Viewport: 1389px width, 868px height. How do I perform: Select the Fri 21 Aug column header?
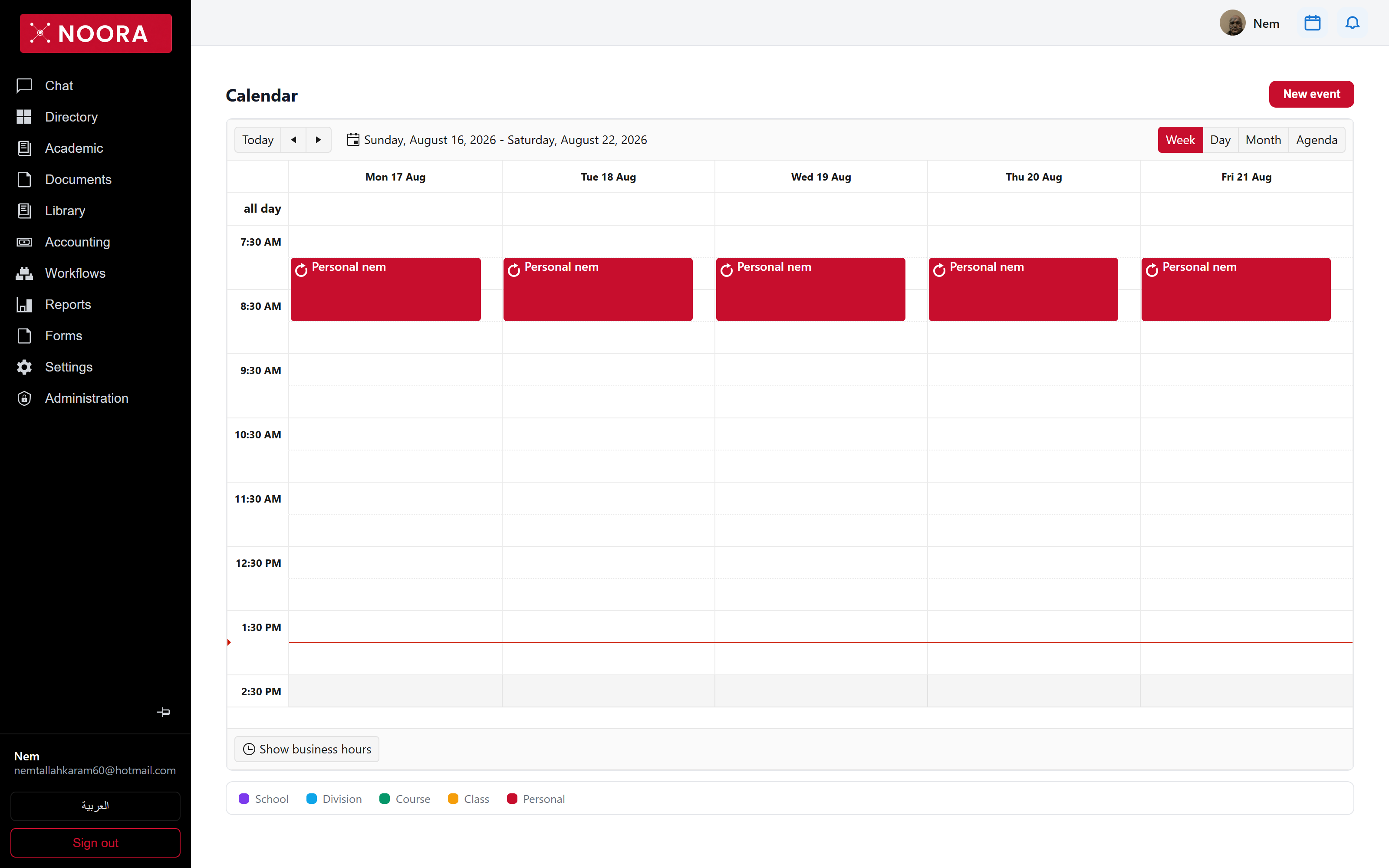1246,177
